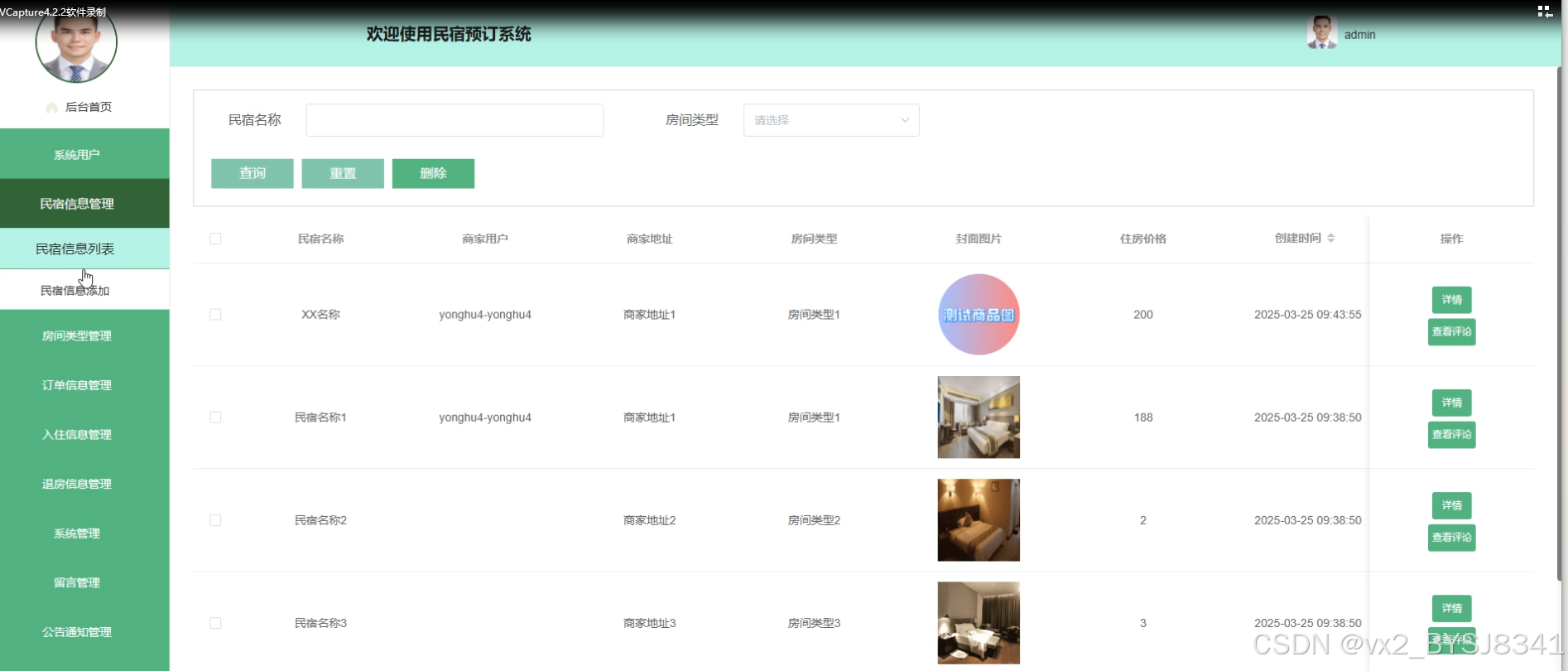The width and height of the screenshot is (1568, 671).
Task: Click the 民宿名称 search input
Action: [455, 120]
